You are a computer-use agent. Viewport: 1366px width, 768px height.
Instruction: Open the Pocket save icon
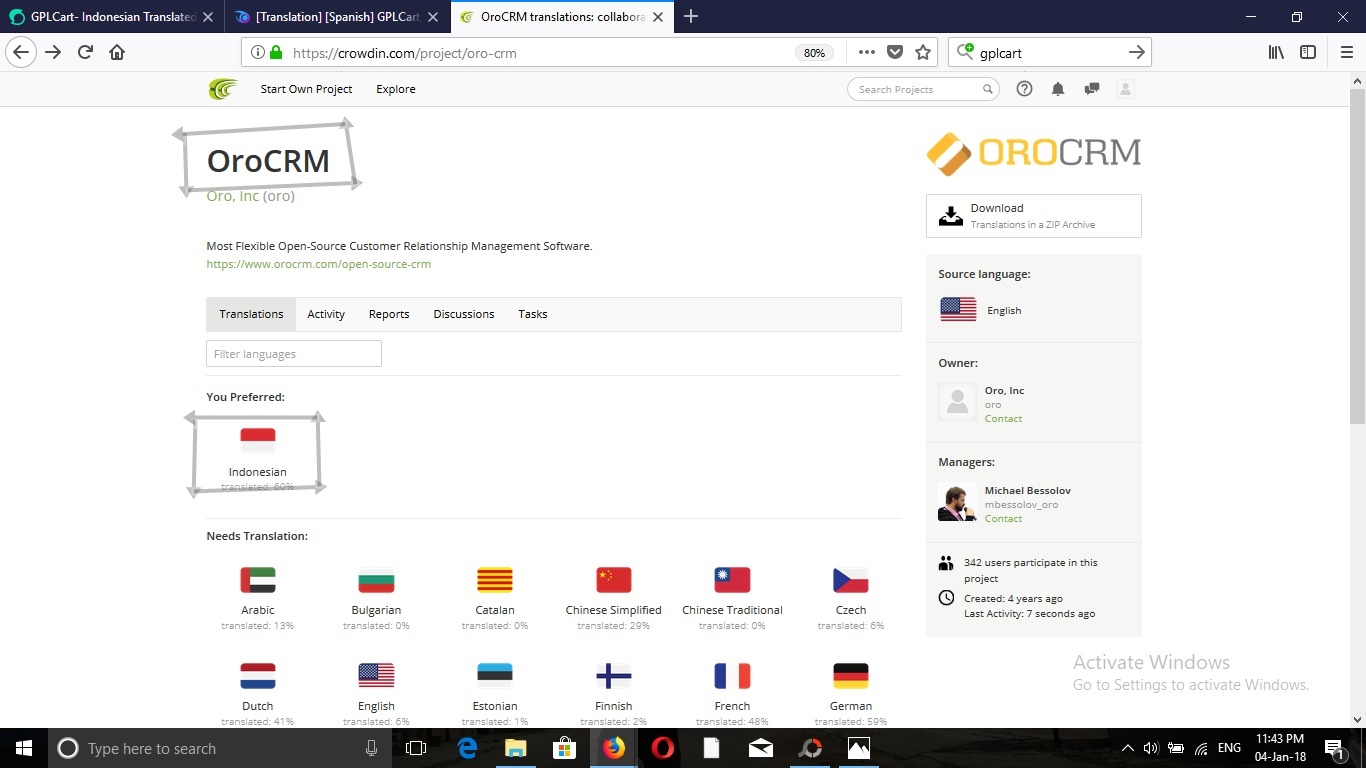click(x=895, y=52)
